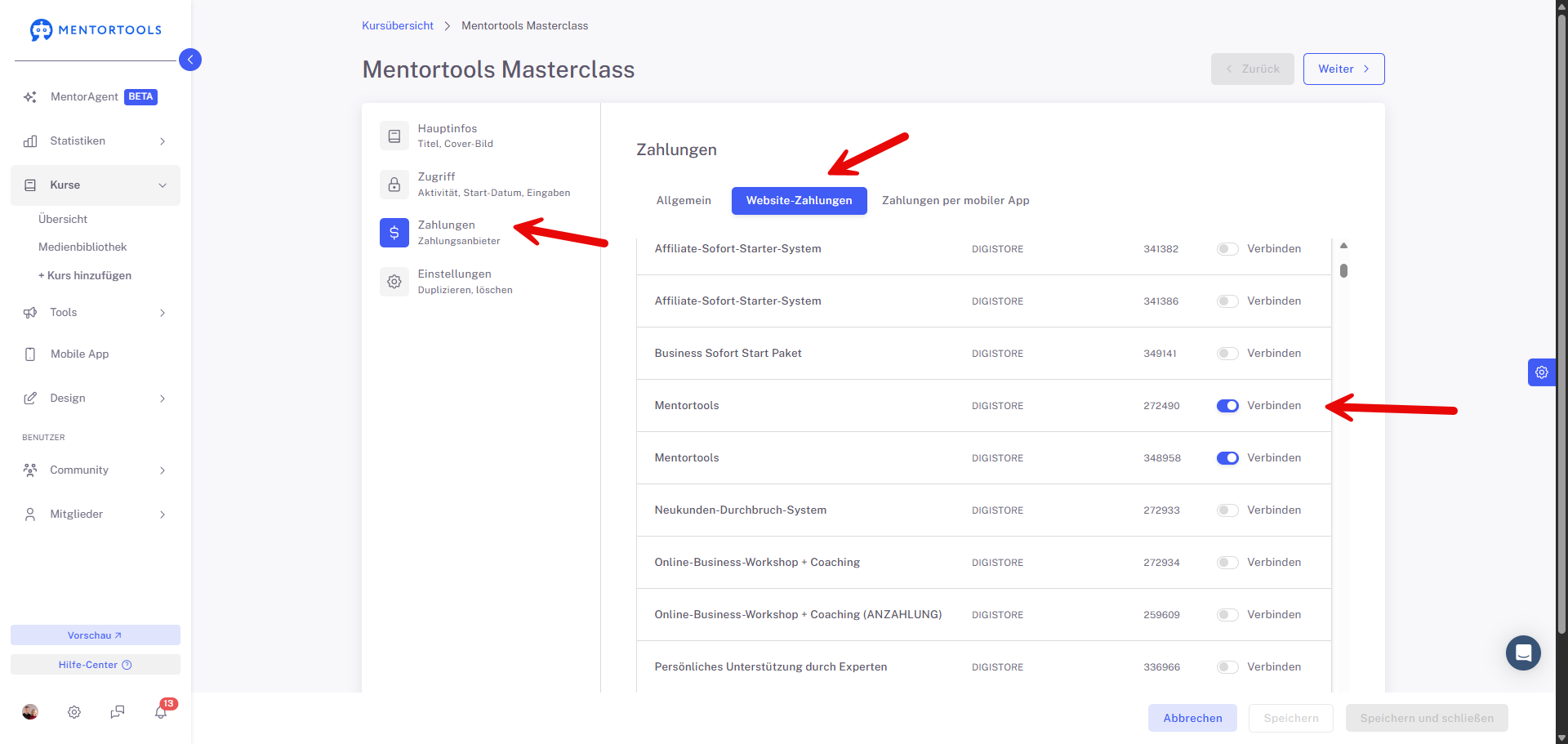Open the Hilfe-Center button
Screen dimensions: 1568x744
click(96, 665)
